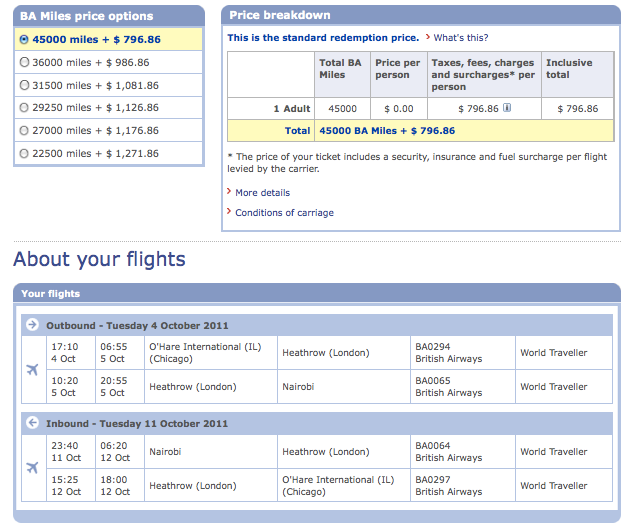This screenshot has height=528, width=638.
Task: Click the outbound right-arrow circle icon
Action: (x=32, y=325)
